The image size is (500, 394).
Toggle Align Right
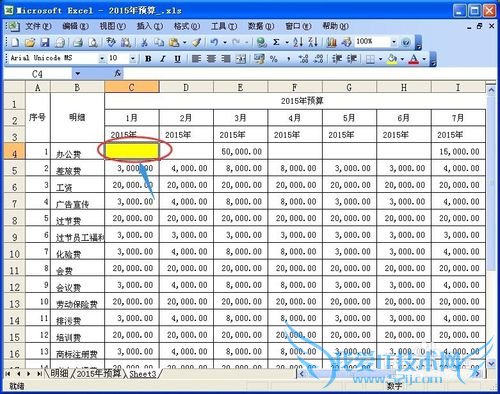click(226, 59)
